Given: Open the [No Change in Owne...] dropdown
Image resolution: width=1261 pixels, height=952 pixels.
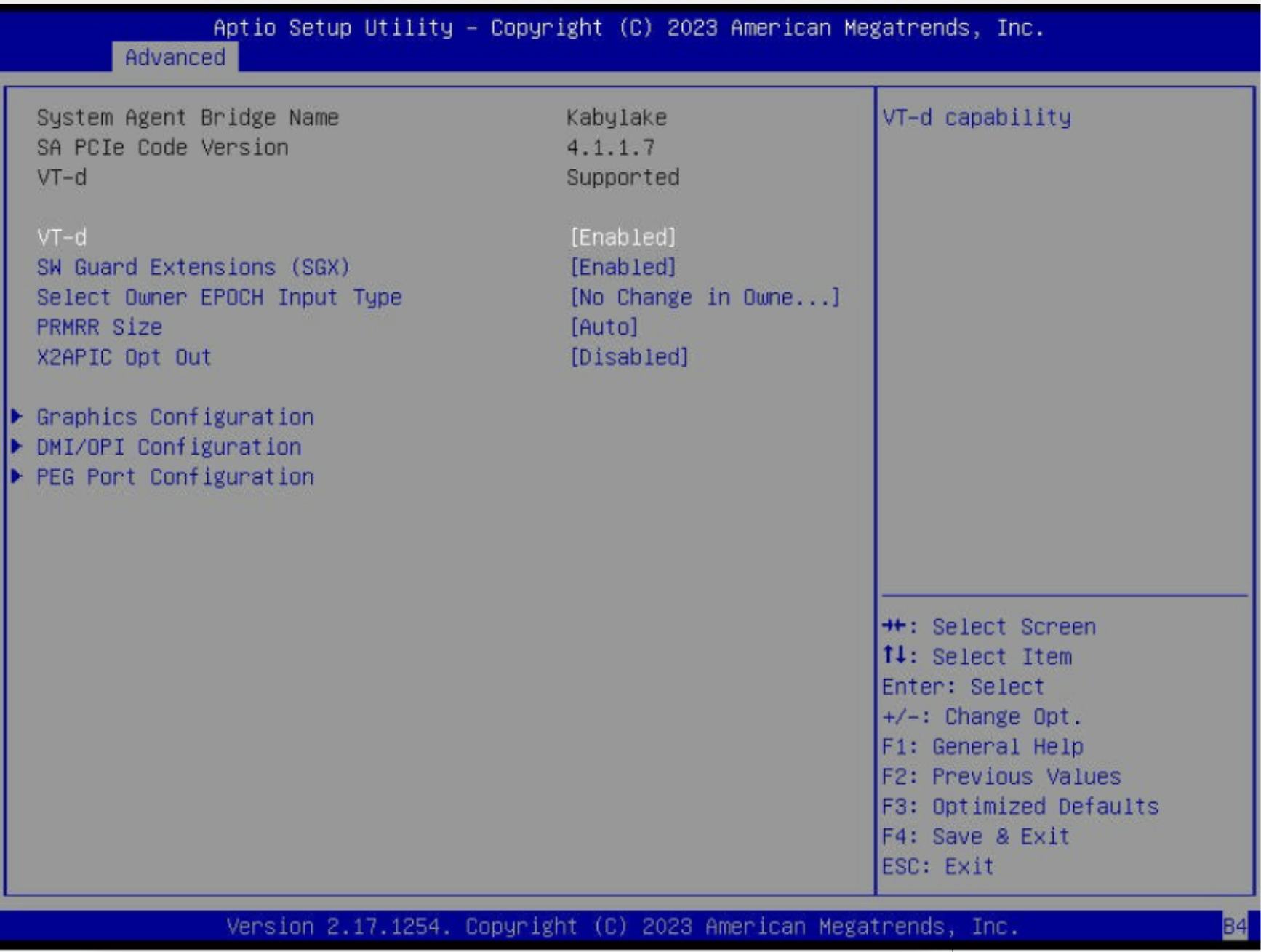Looking at the screenshot, I should (x=705, y=297).
